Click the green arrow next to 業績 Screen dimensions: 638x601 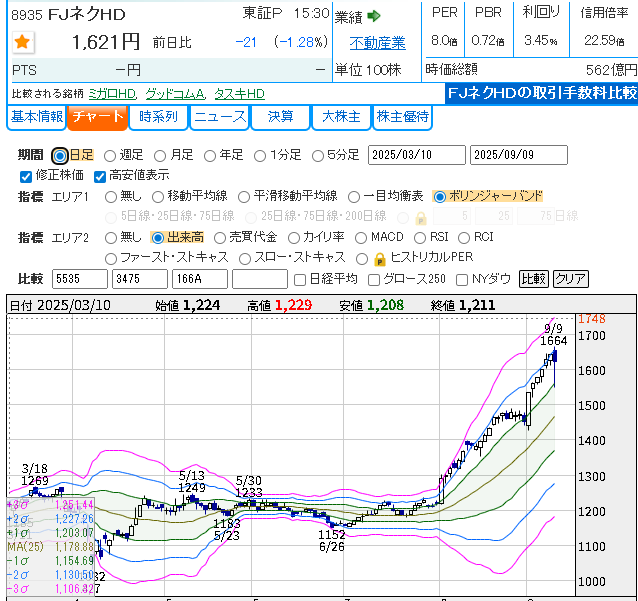click(x=374, y=16)
